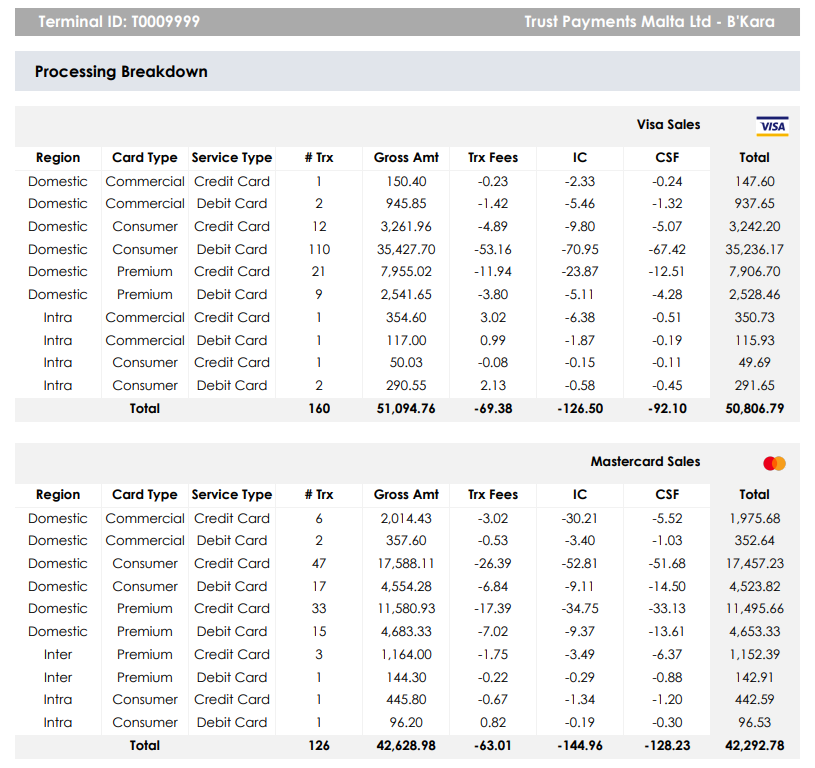Select Visa gross amount cell 35,427.70
This screenshot has width=815, height=768.
(406, 249)
